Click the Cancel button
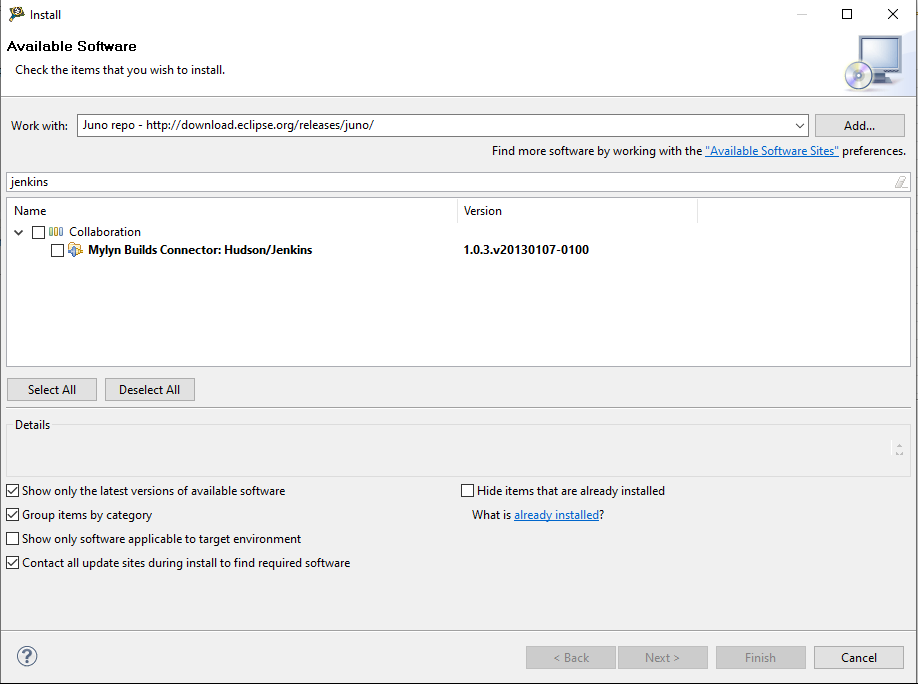Viewport: 918px width, 684px height. click(859, 658)
